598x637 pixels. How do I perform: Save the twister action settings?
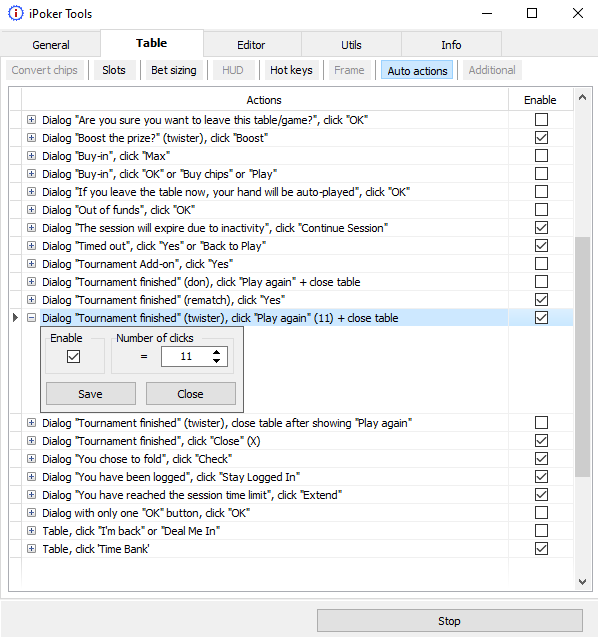tap(91, 394)
